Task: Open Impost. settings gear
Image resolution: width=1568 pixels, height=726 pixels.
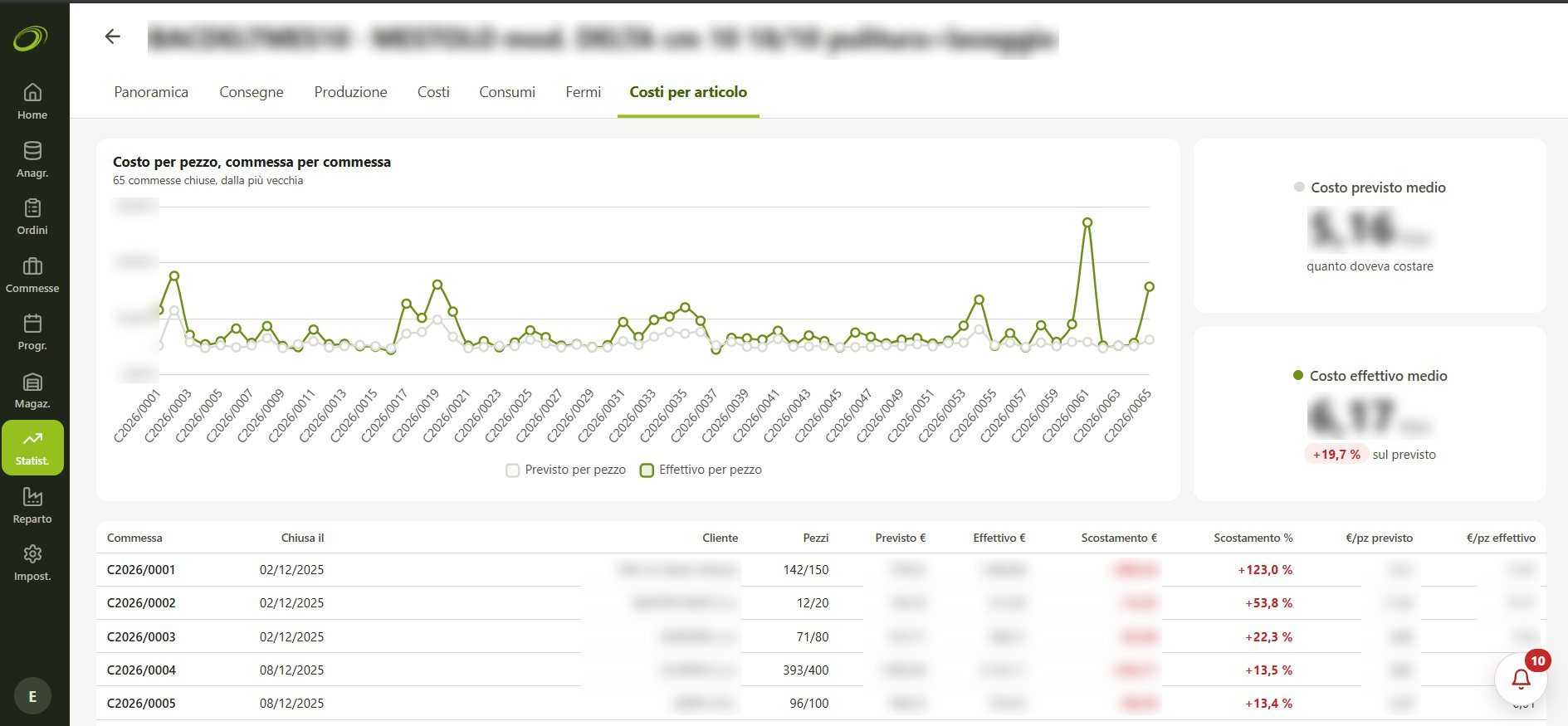Action: [x=32, y=563]
